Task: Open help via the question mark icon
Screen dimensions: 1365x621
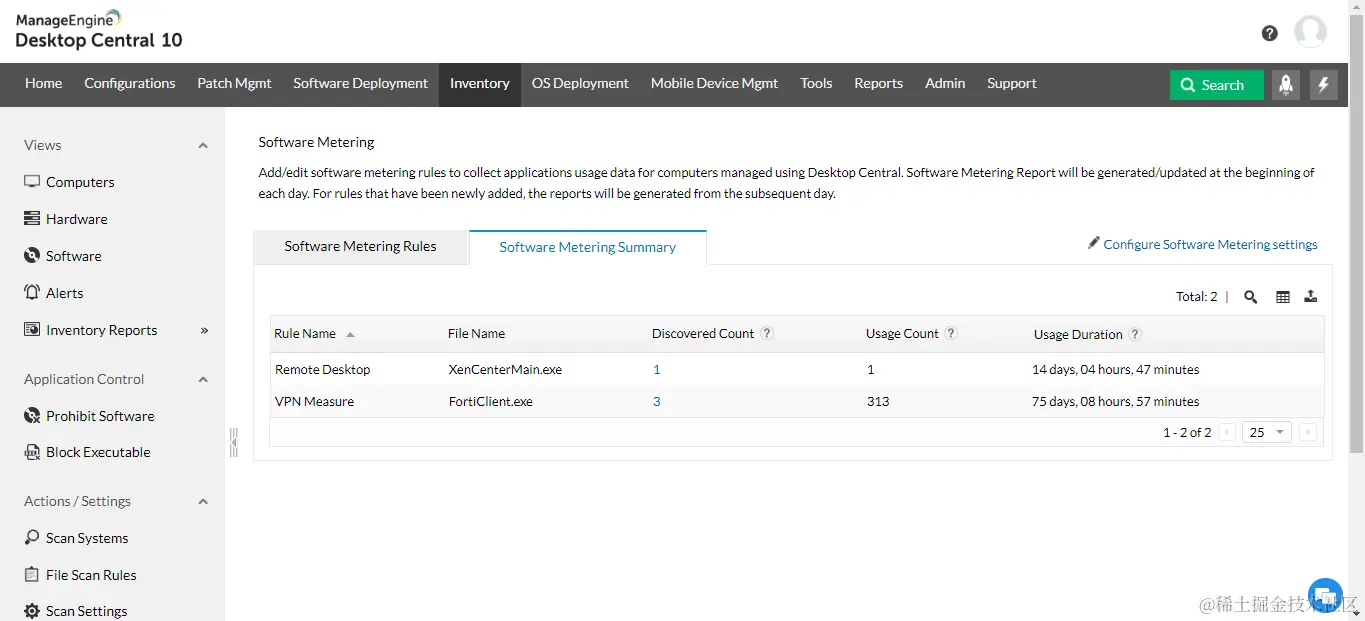Action: click(x=1268, y=33)
